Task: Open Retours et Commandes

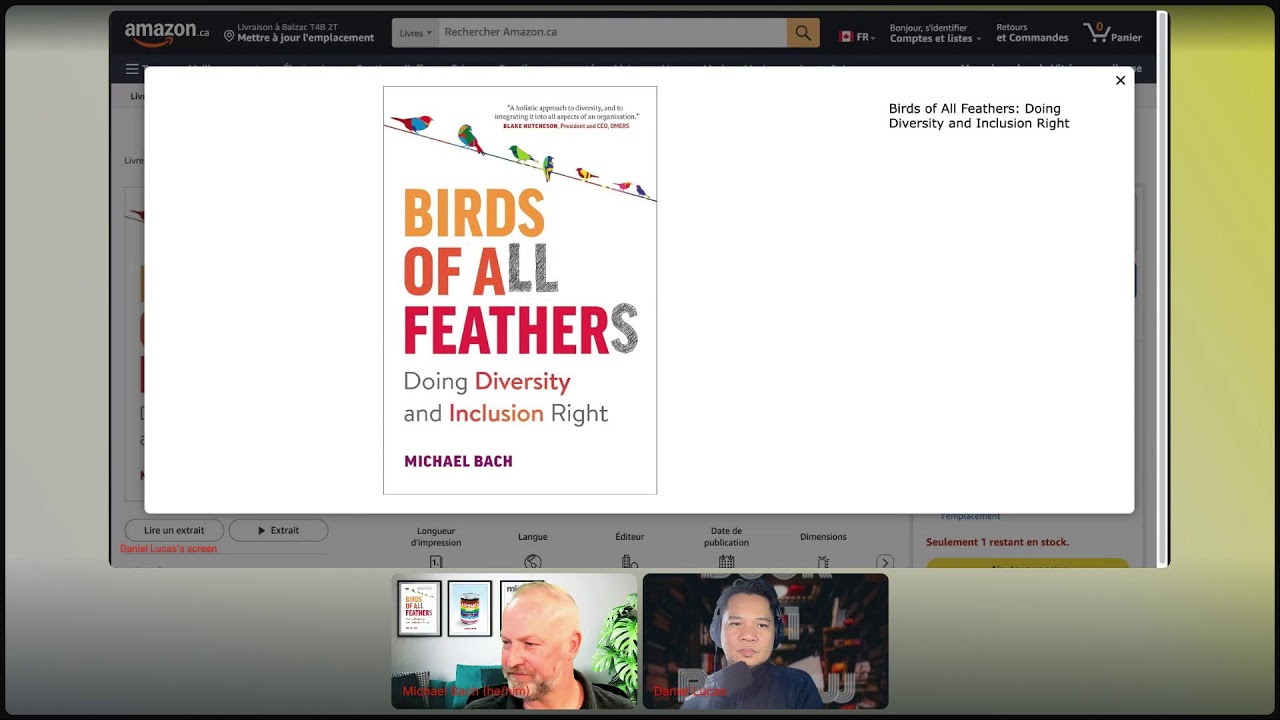Action: [1032, 33]
